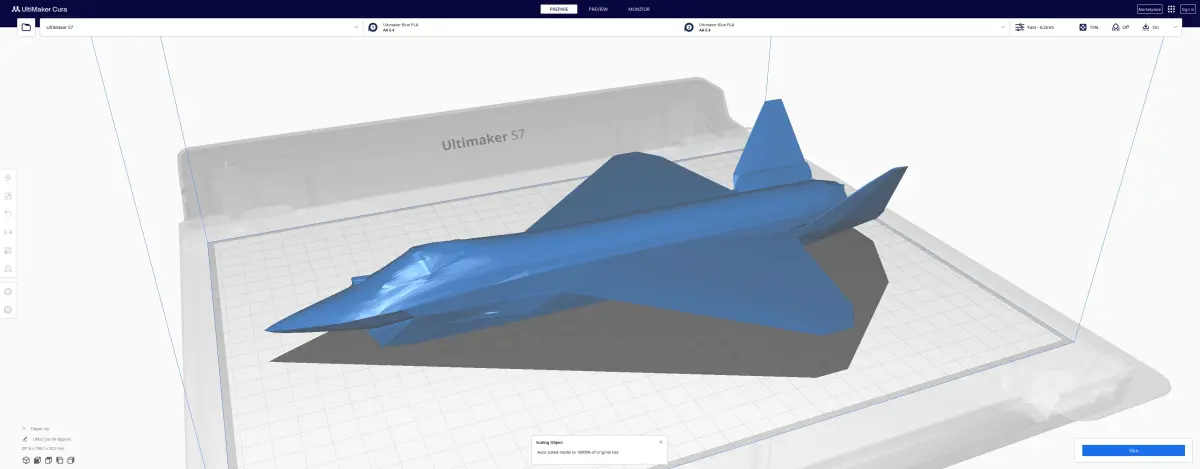Switch to the PREPARE stage tab
Image resolution: width=1200 pixels, height=469 pixels.
click(559, 8)
